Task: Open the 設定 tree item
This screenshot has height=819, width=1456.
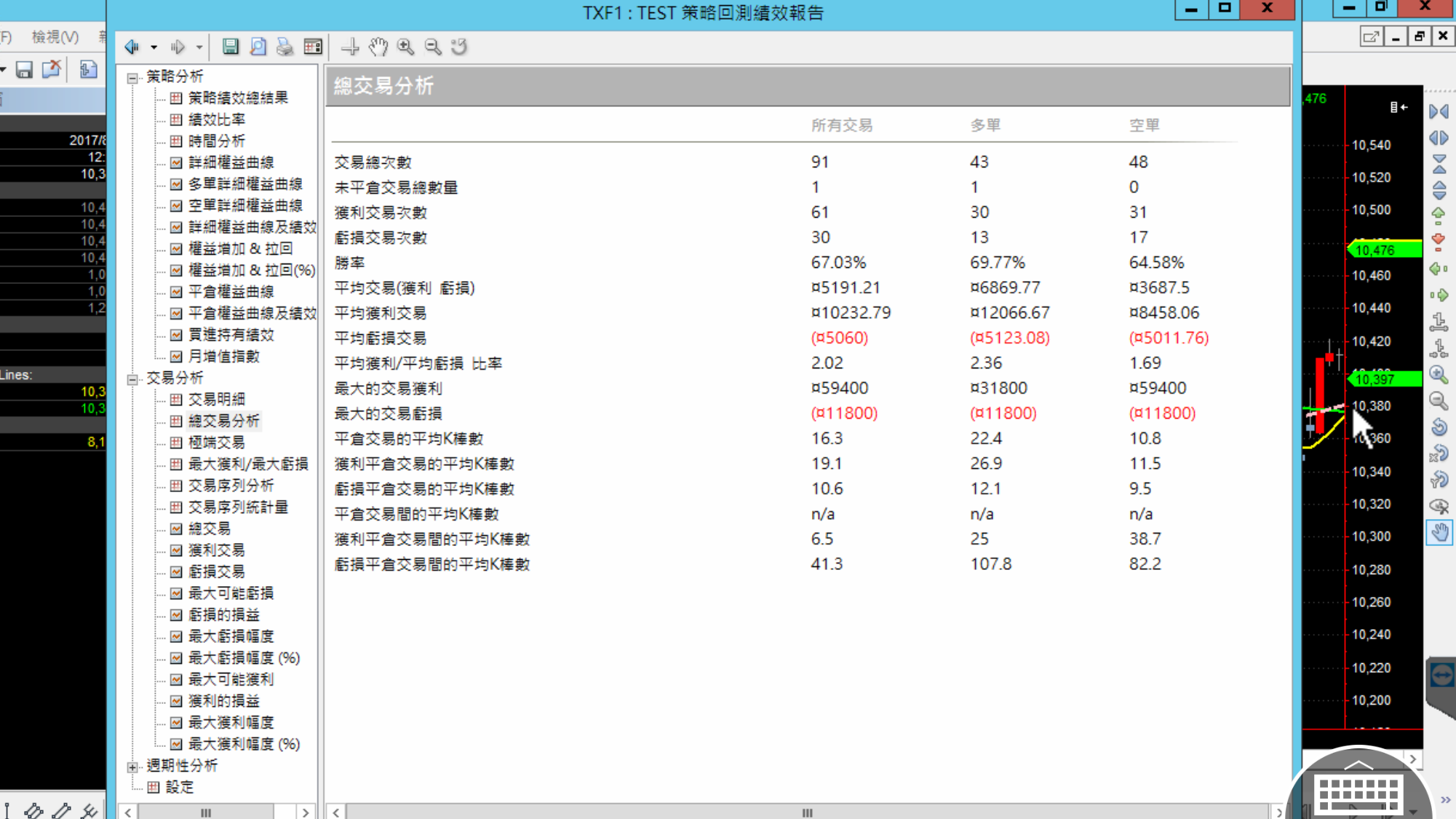Action: pos(179,787)
